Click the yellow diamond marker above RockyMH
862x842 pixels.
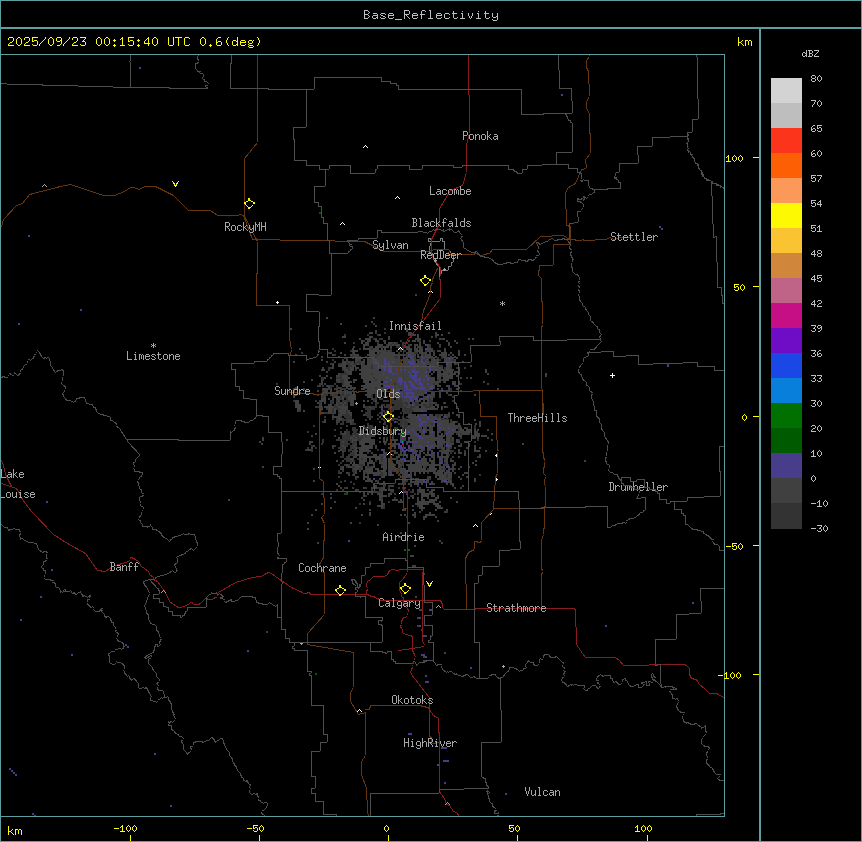249,203
